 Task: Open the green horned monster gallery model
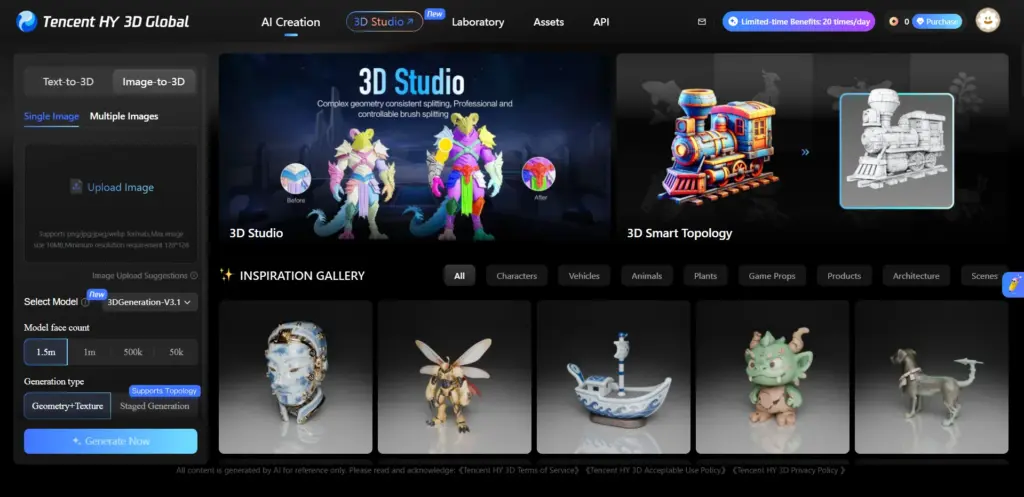tap(773, 377)
